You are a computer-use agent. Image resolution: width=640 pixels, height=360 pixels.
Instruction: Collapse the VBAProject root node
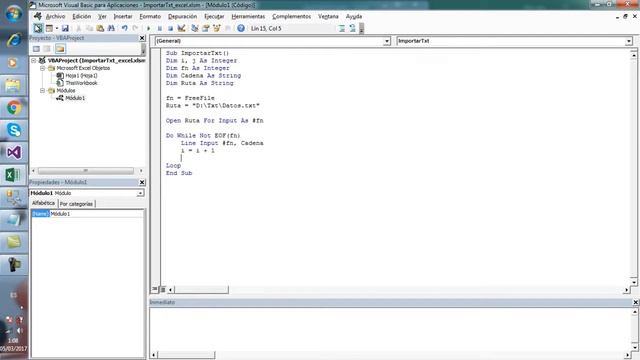pyautogui.click(x=34, y=60)
